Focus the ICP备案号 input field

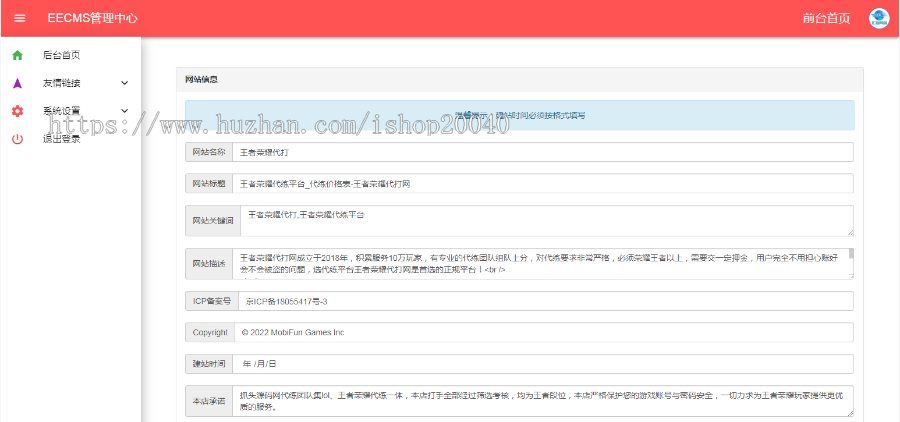[x=542, y=301]
